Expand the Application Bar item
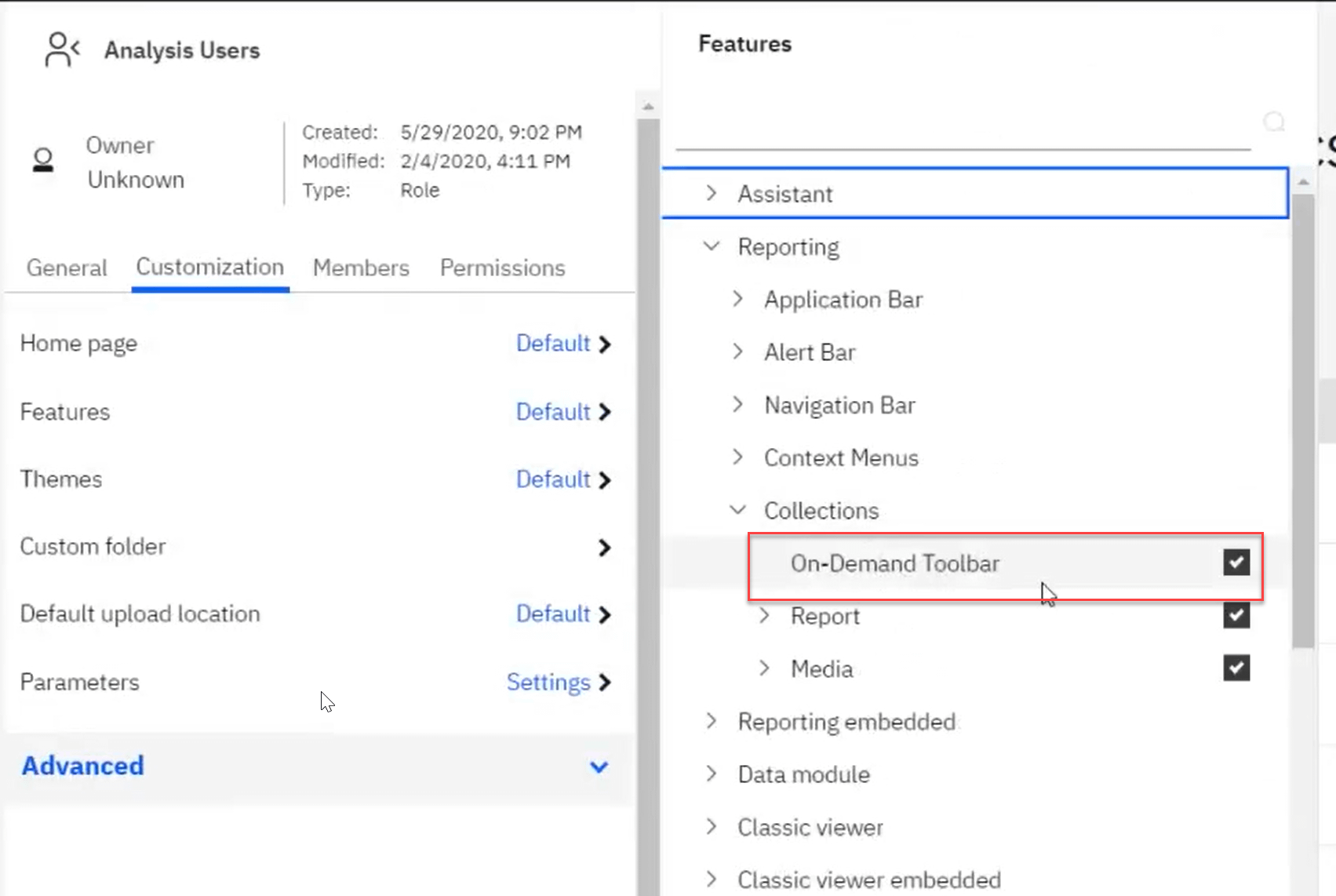Viewport: 1336px width, 896px height. coord(737,299)
